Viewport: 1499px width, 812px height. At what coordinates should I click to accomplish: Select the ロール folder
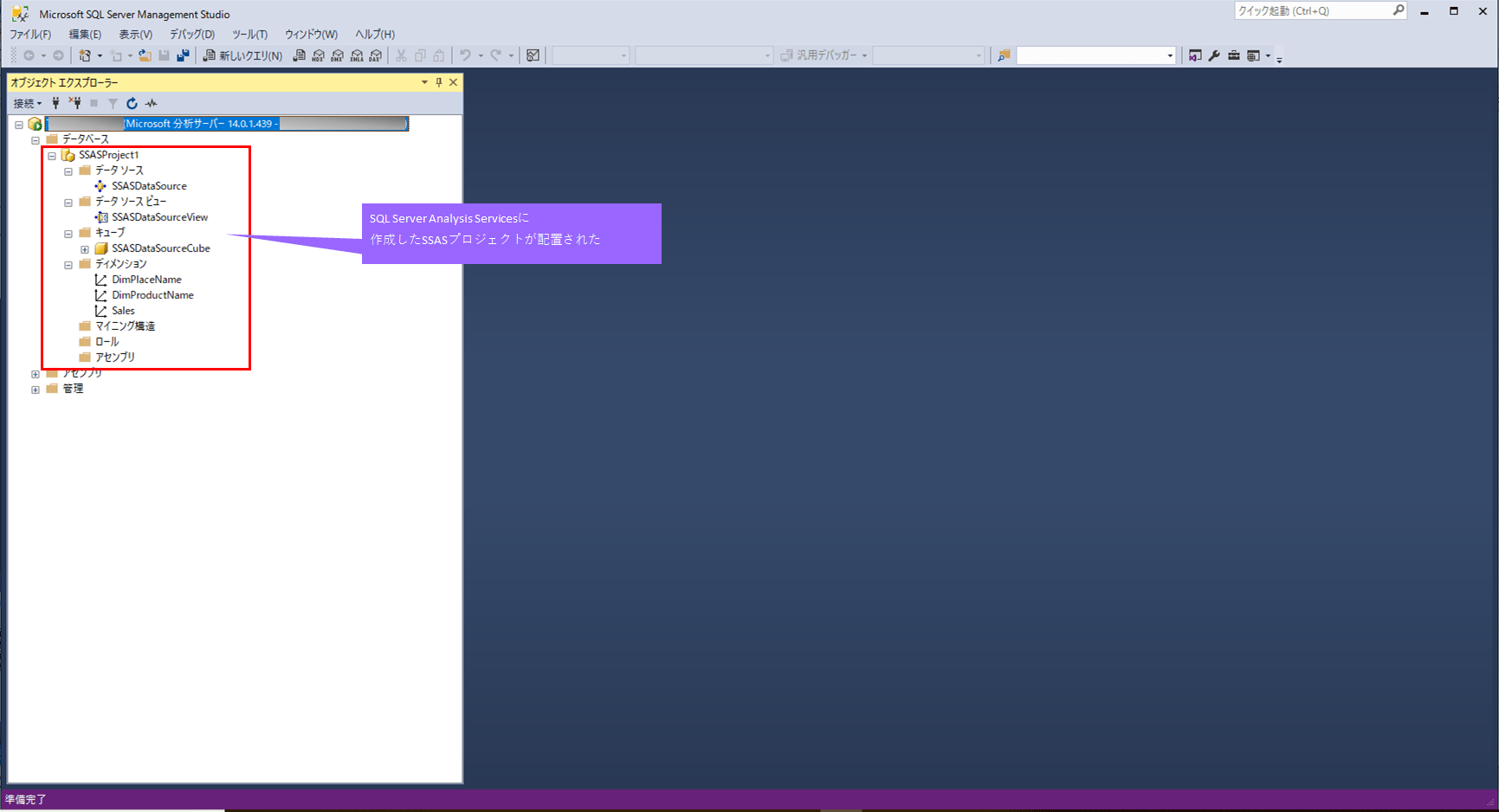click(x=107, y=342)
